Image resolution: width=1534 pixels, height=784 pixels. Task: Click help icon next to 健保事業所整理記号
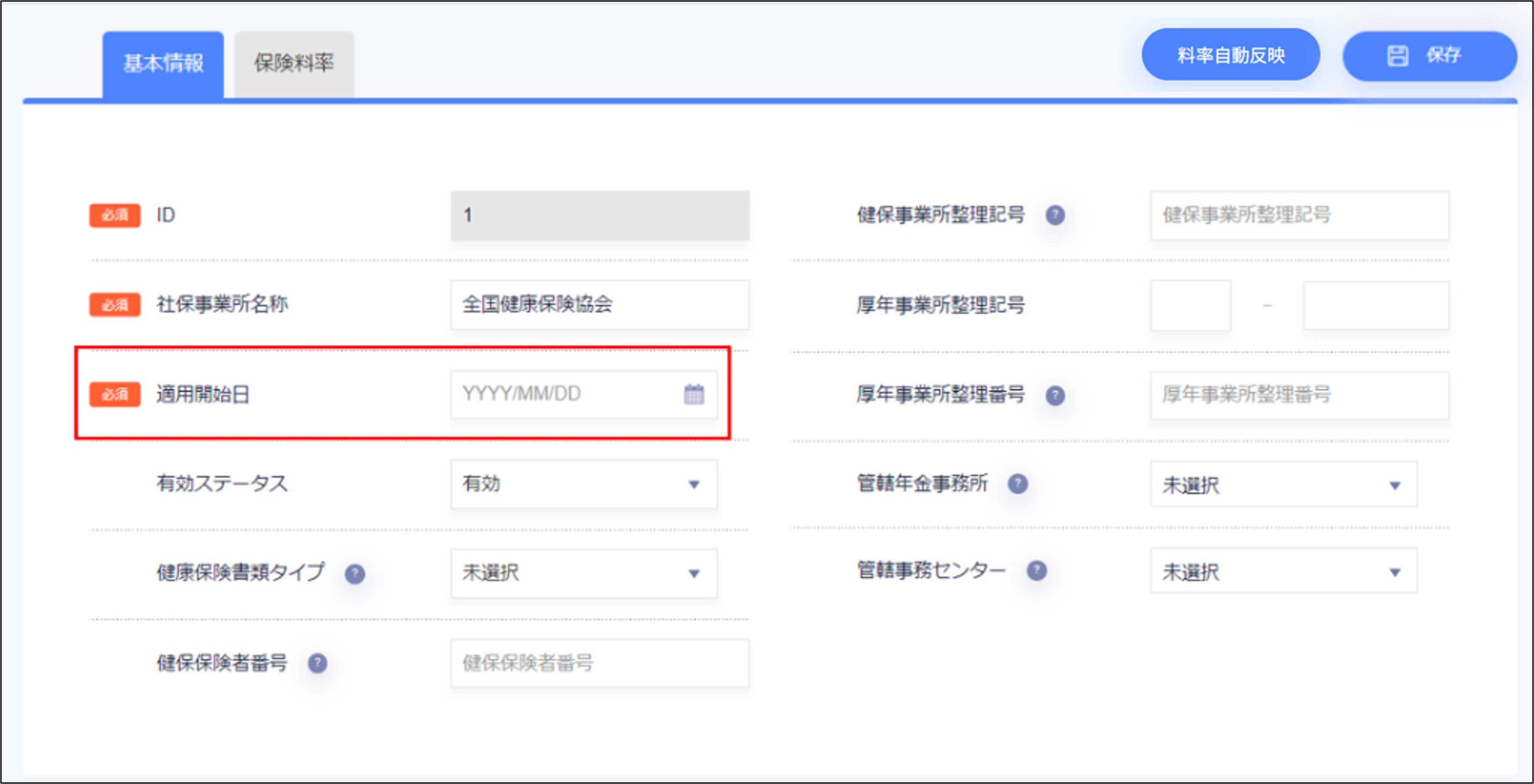1054,215
